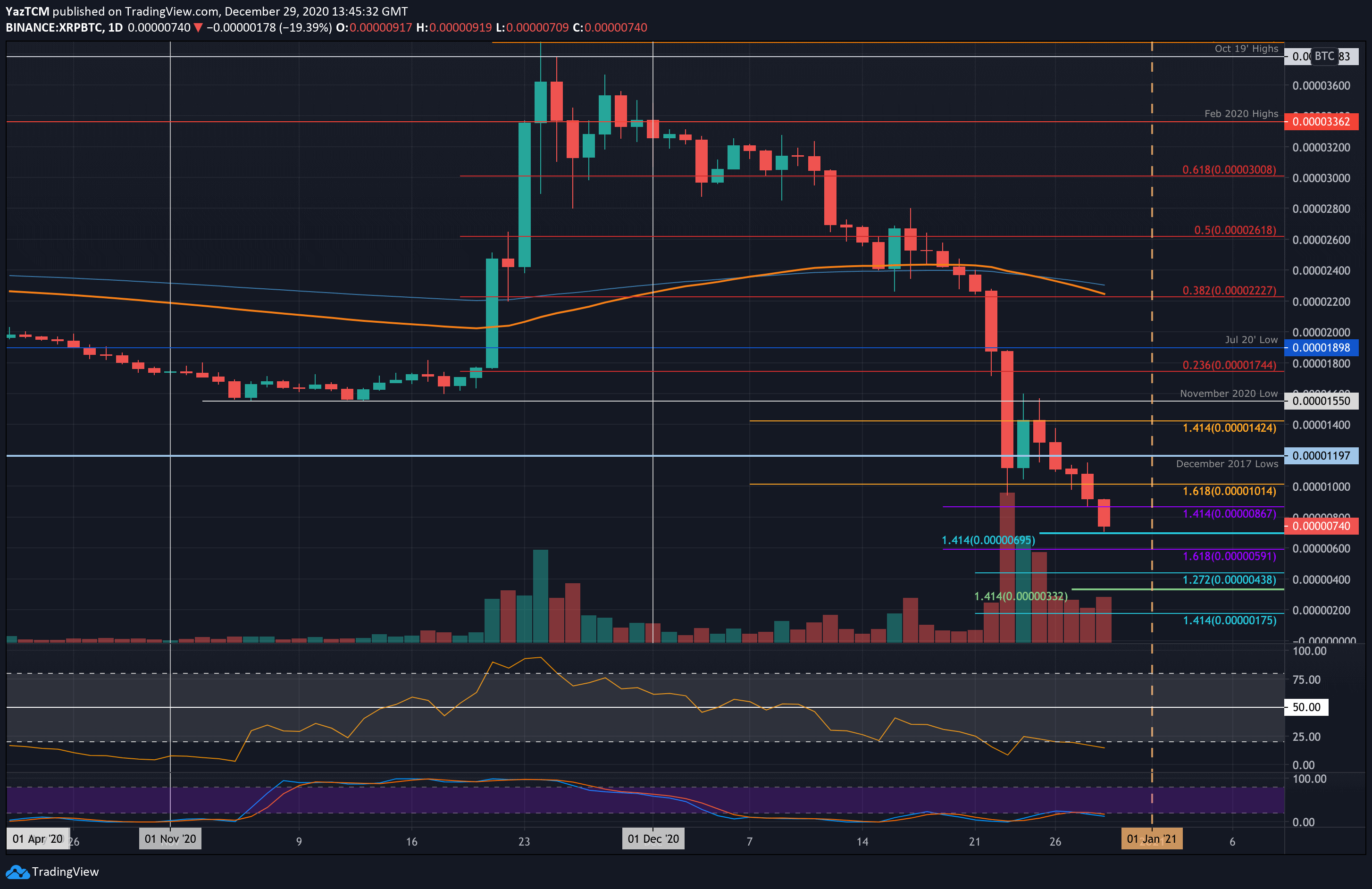Click the 01 Jan '21 orange date marker
This screenshot has width=1372, height=889.
tap(1151, 839)
